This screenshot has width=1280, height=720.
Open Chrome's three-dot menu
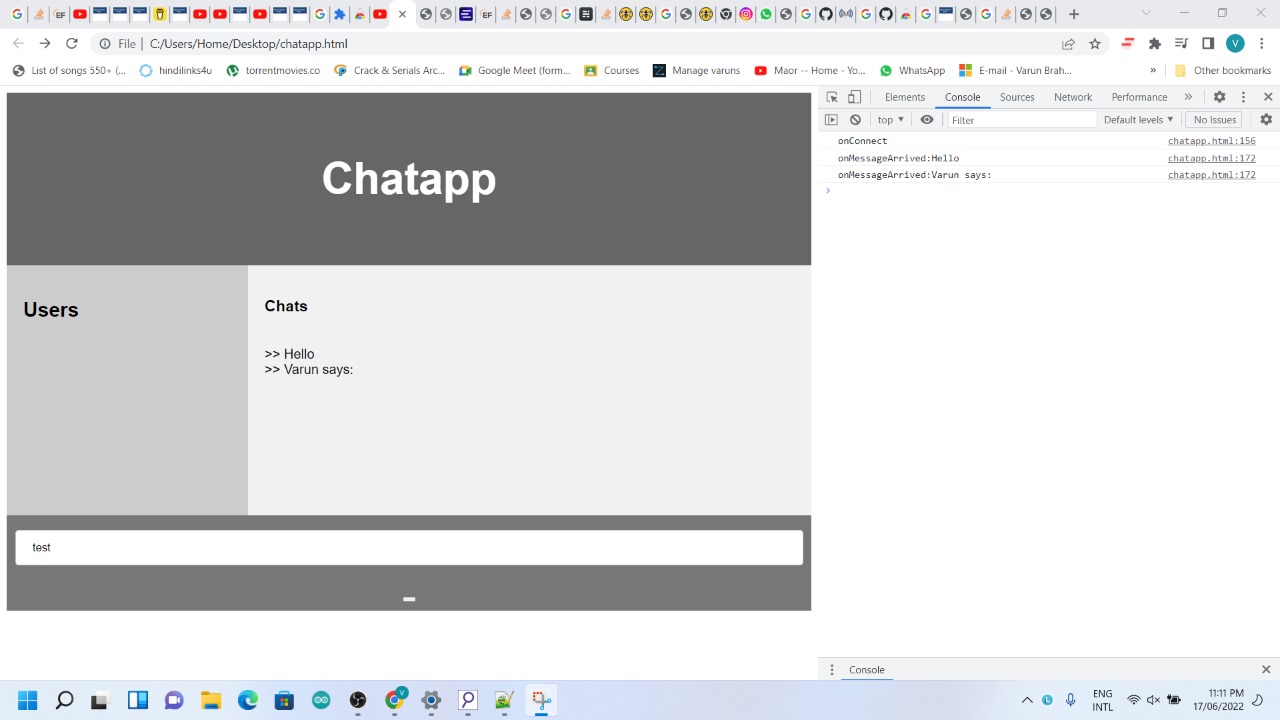[1262, 43]
